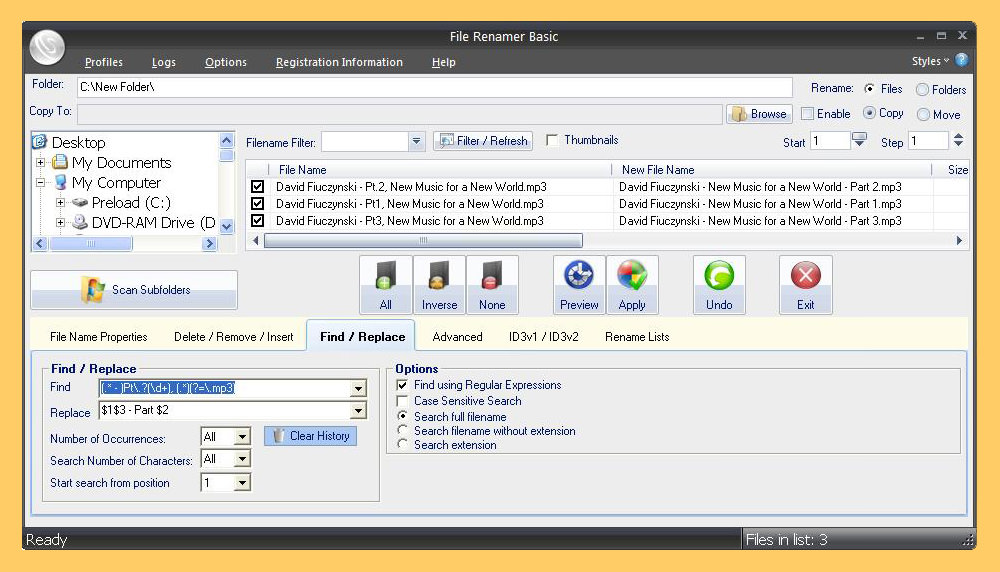Open the Number of Occurrences dropdown
The image size is (1000, 572).
(242, 437)
